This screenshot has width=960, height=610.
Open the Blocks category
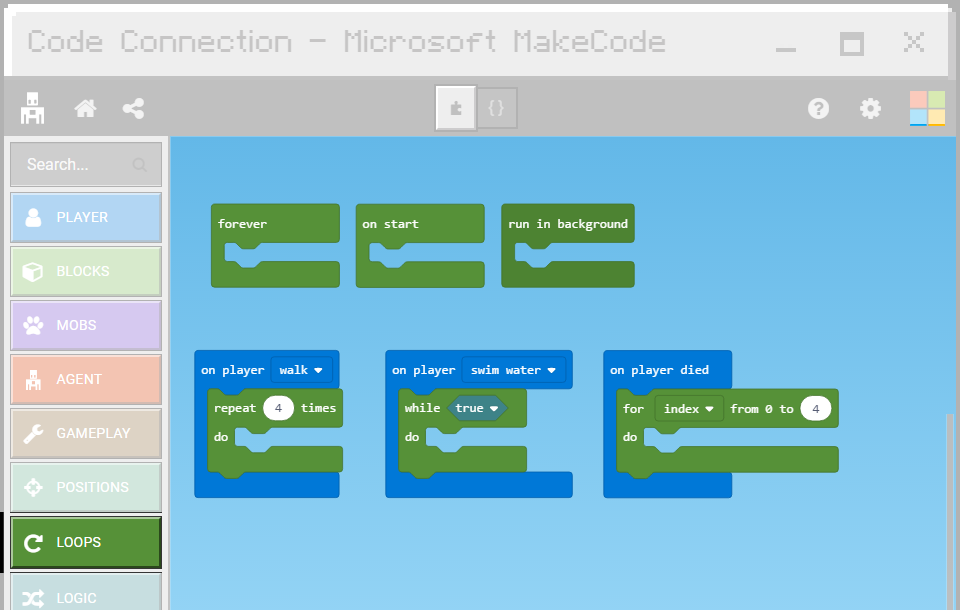click(x=86, y=271)
